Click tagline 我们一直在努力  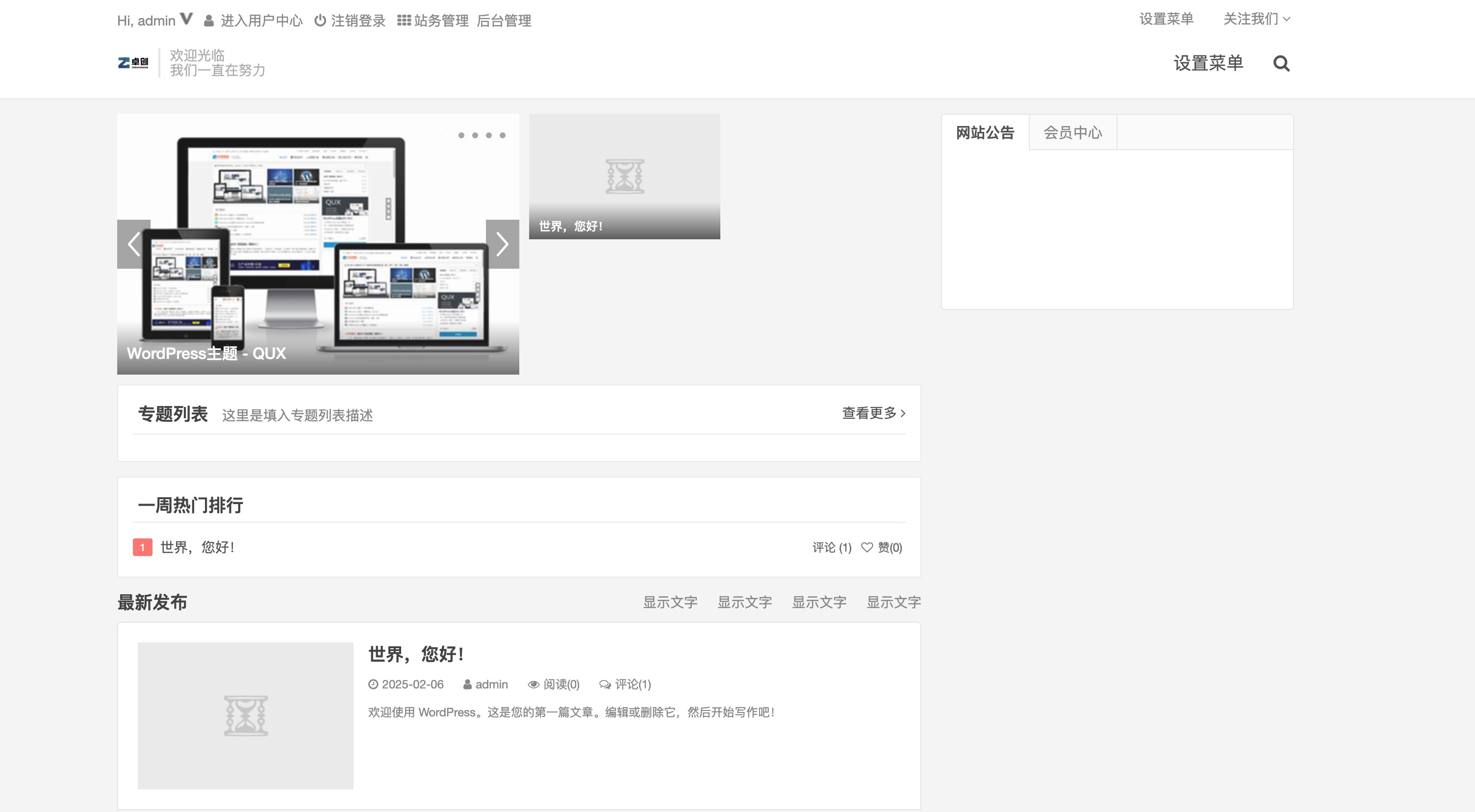point(218,71)
